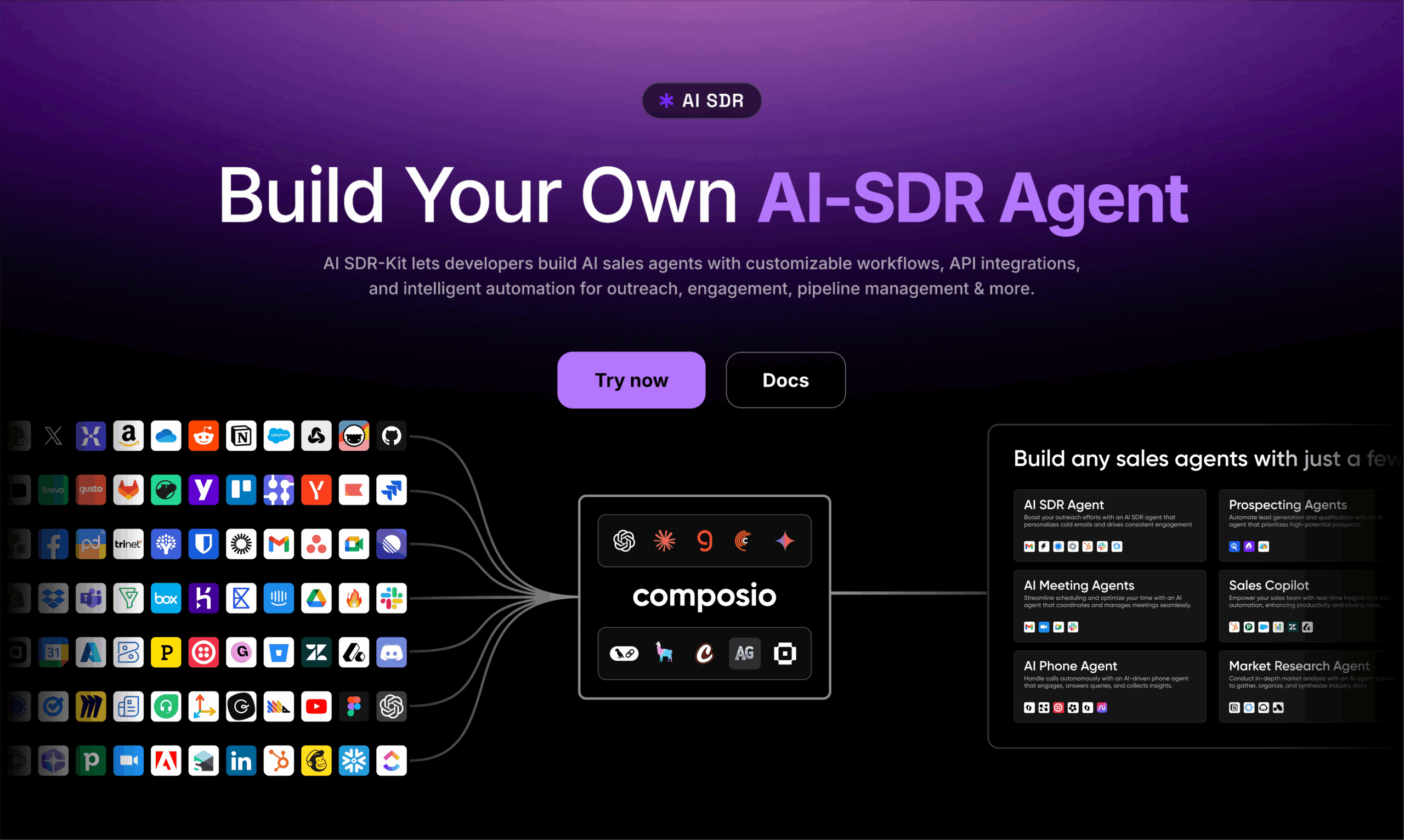Click the Reddit icon
Image resolution: width=1404 pixels, height=840 pixels.
tap(204, 436)
